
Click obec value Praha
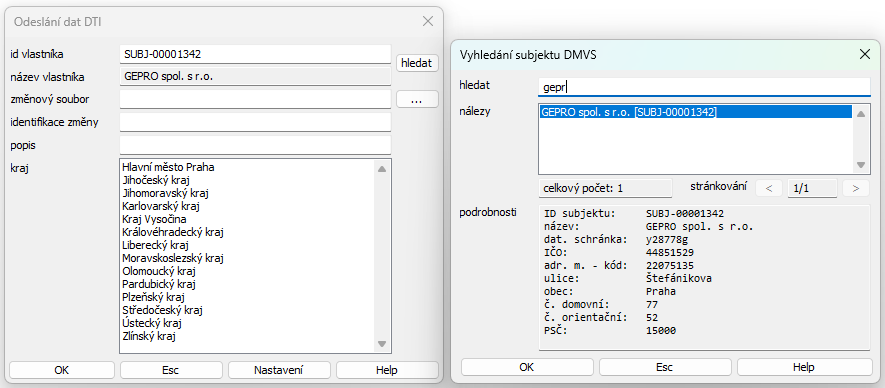tap(661, 291)
